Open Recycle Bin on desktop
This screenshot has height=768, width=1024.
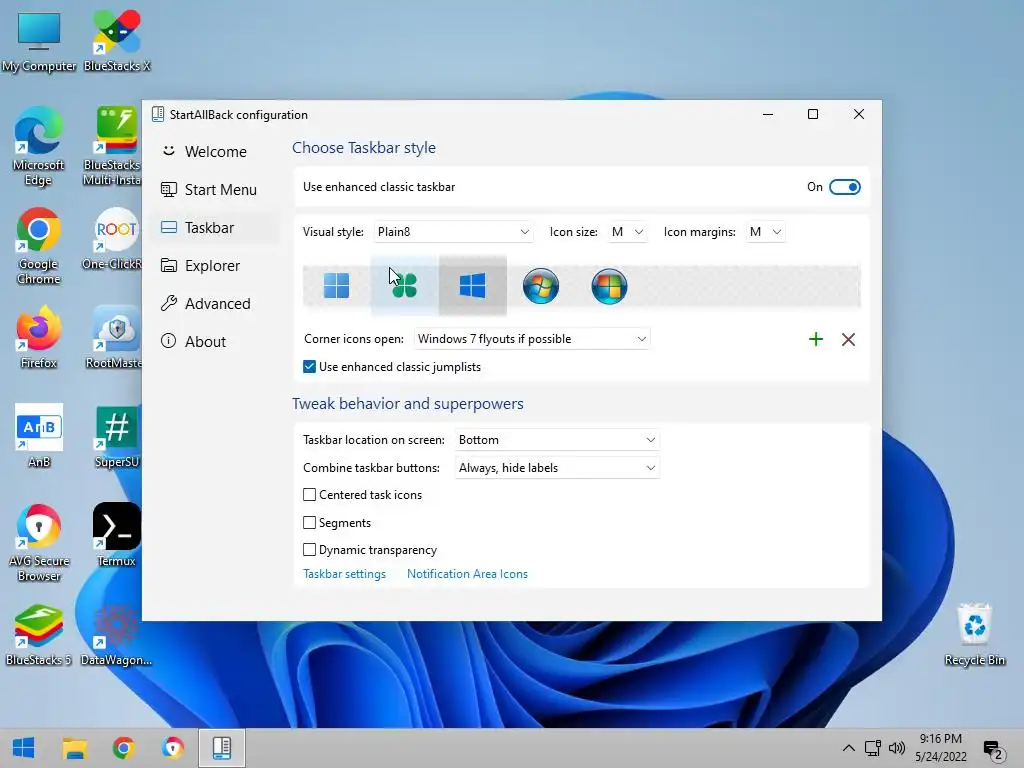974,635
